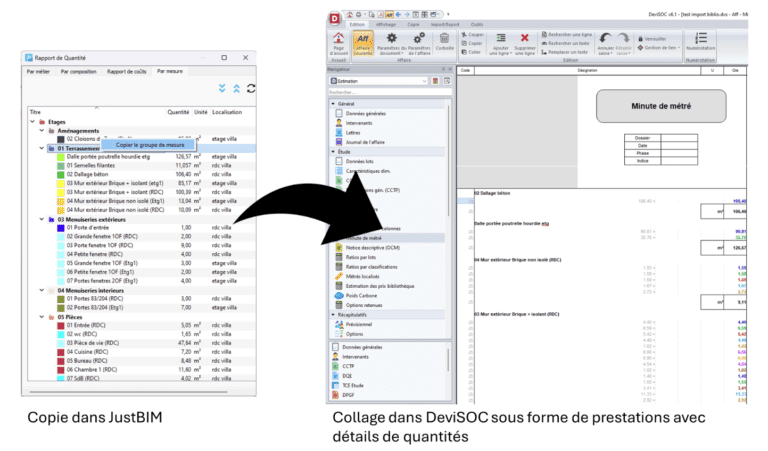The height and width of the screenshot is (451, 768).
Task: Collapse 03 Menuiseries extérieures group
Action: pyautogui.click(x=42, y=219)
